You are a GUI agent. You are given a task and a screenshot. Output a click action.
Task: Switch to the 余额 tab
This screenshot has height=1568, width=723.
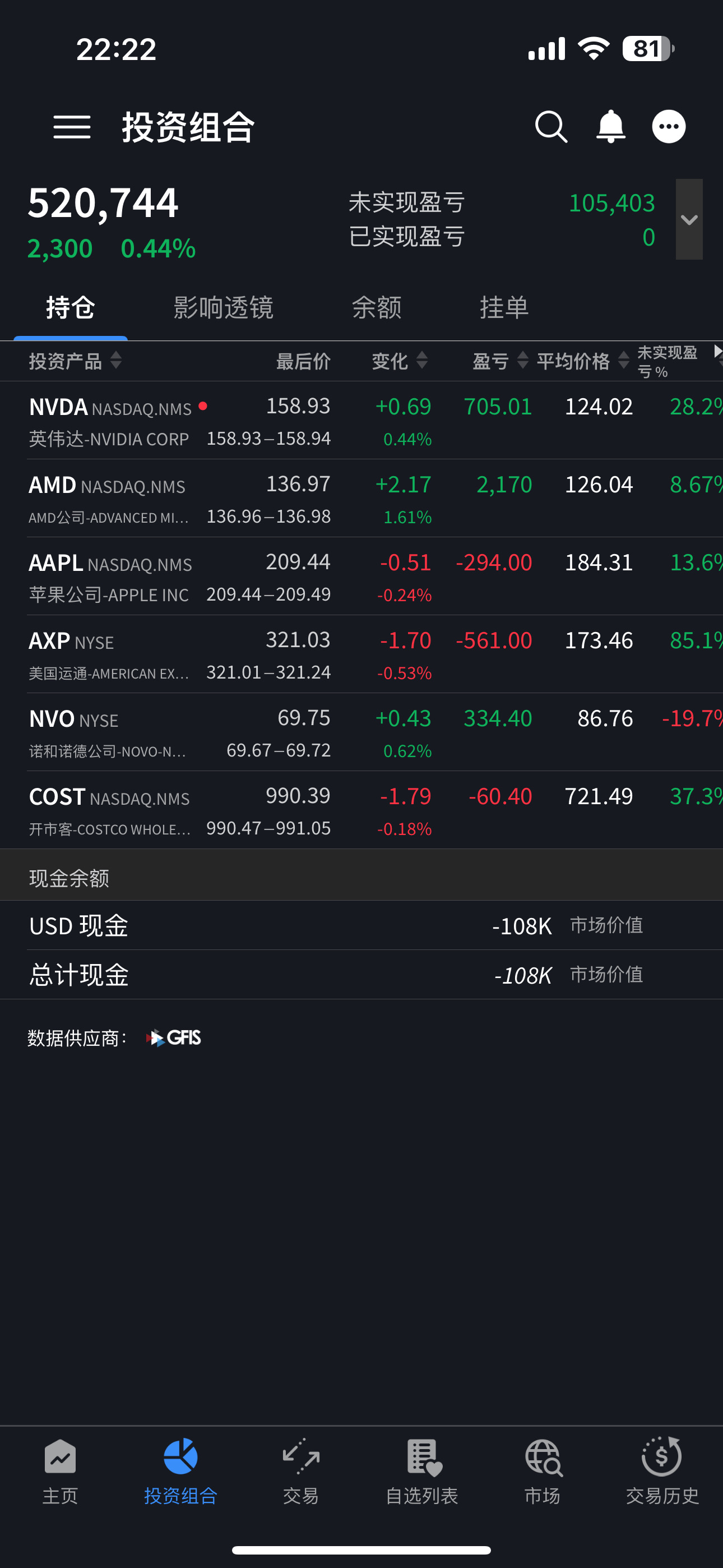tap(377, 307)
